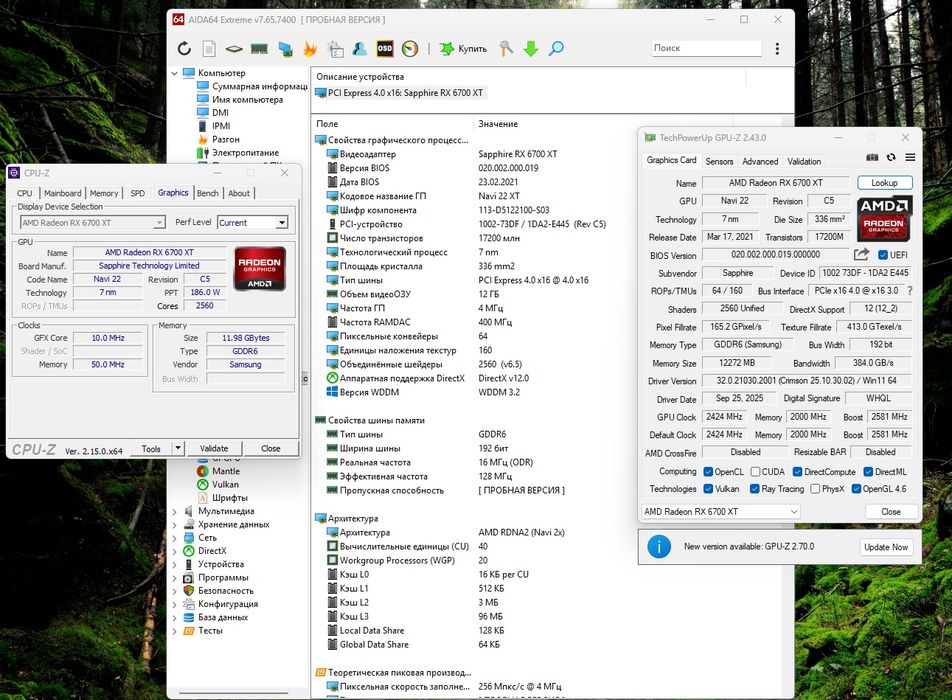
Task: Open the OSD panel icon
Action: [x=385, y=49]
